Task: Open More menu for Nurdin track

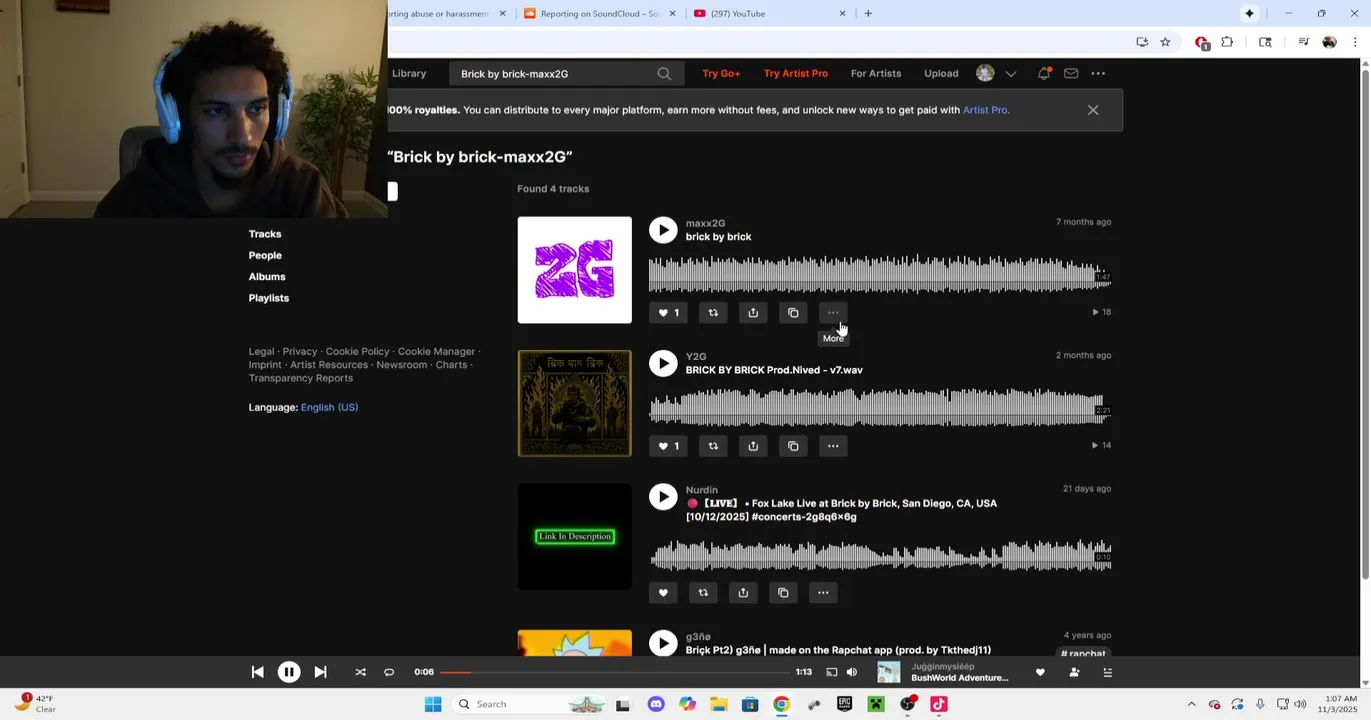Action: (x=823, y=593)
